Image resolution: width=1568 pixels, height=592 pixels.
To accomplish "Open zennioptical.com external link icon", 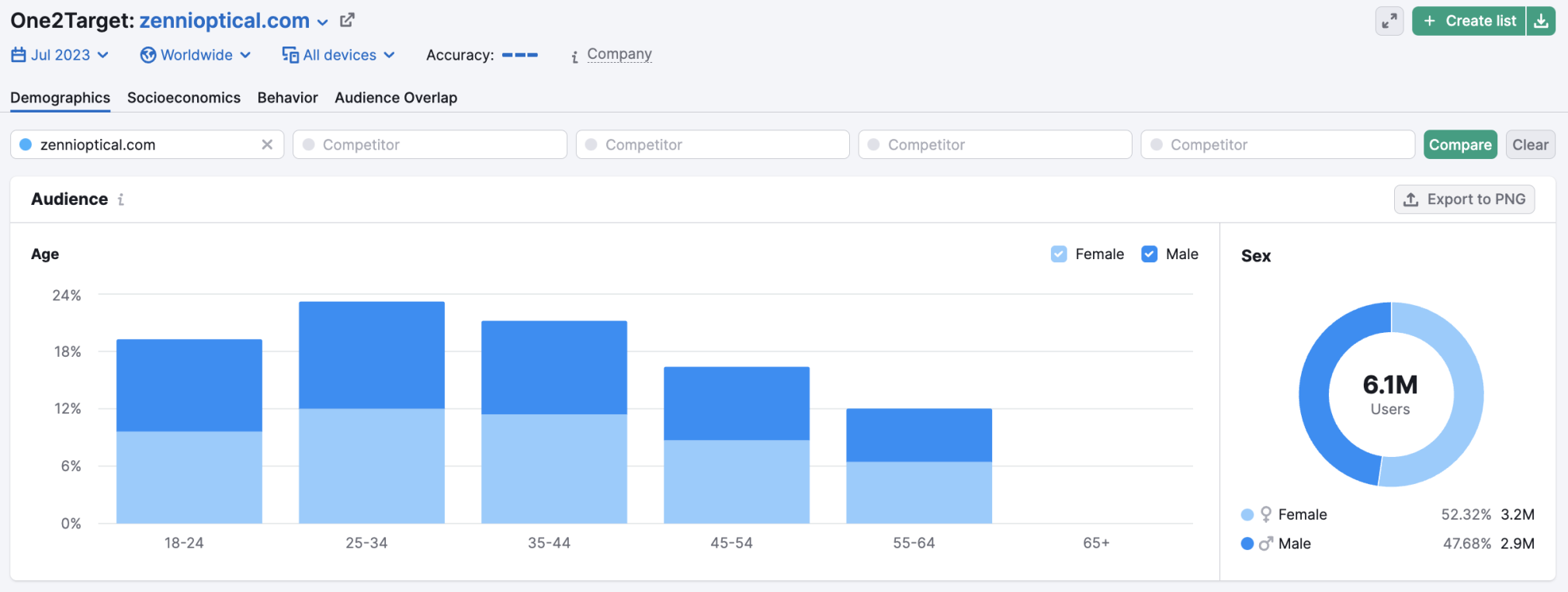I will (x=347, y=20).
